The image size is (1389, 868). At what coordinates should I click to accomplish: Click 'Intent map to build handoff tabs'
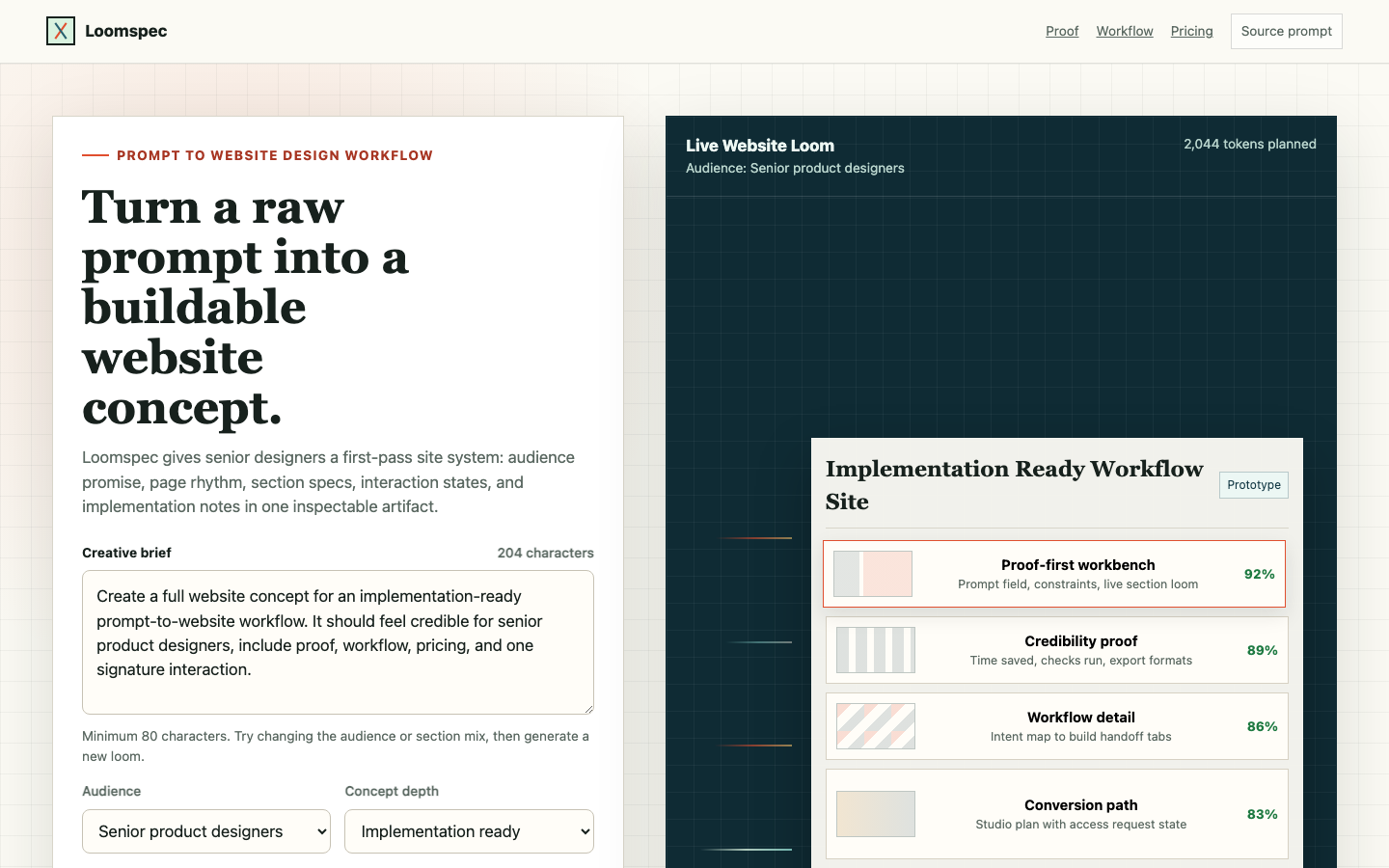click(x=1081, y=737)
